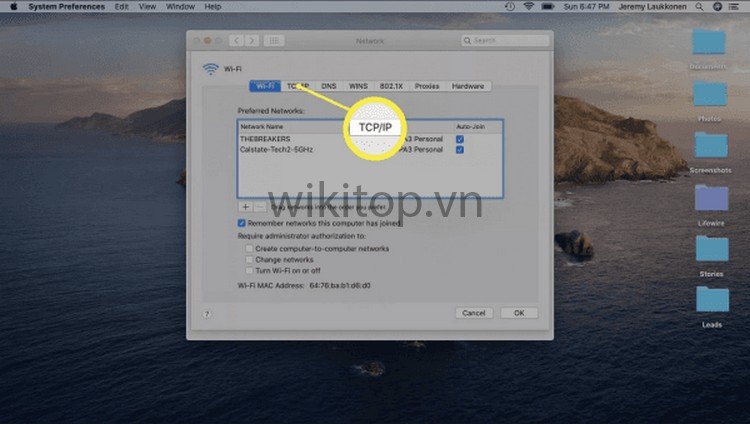Go back with the toolbar back arrow
Screen dimensions: 750x424
237,41
